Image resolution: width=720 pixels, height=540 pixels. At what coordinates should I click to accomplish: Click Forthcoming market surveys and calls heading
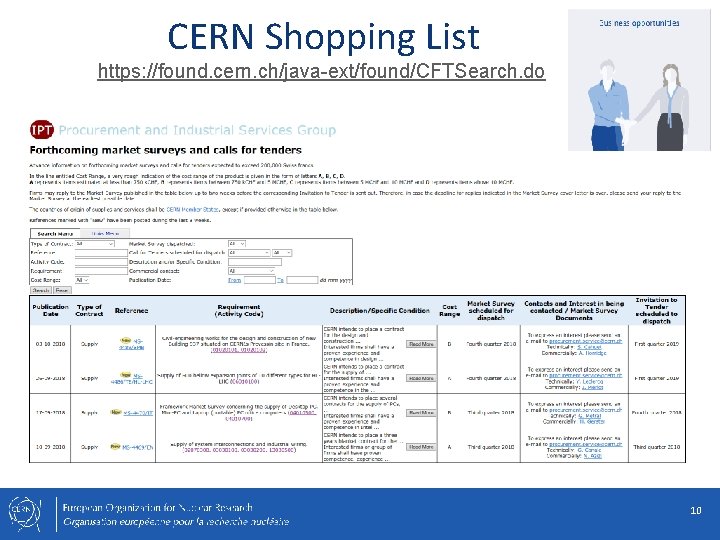pyautogui.click(x=165, y=150)
